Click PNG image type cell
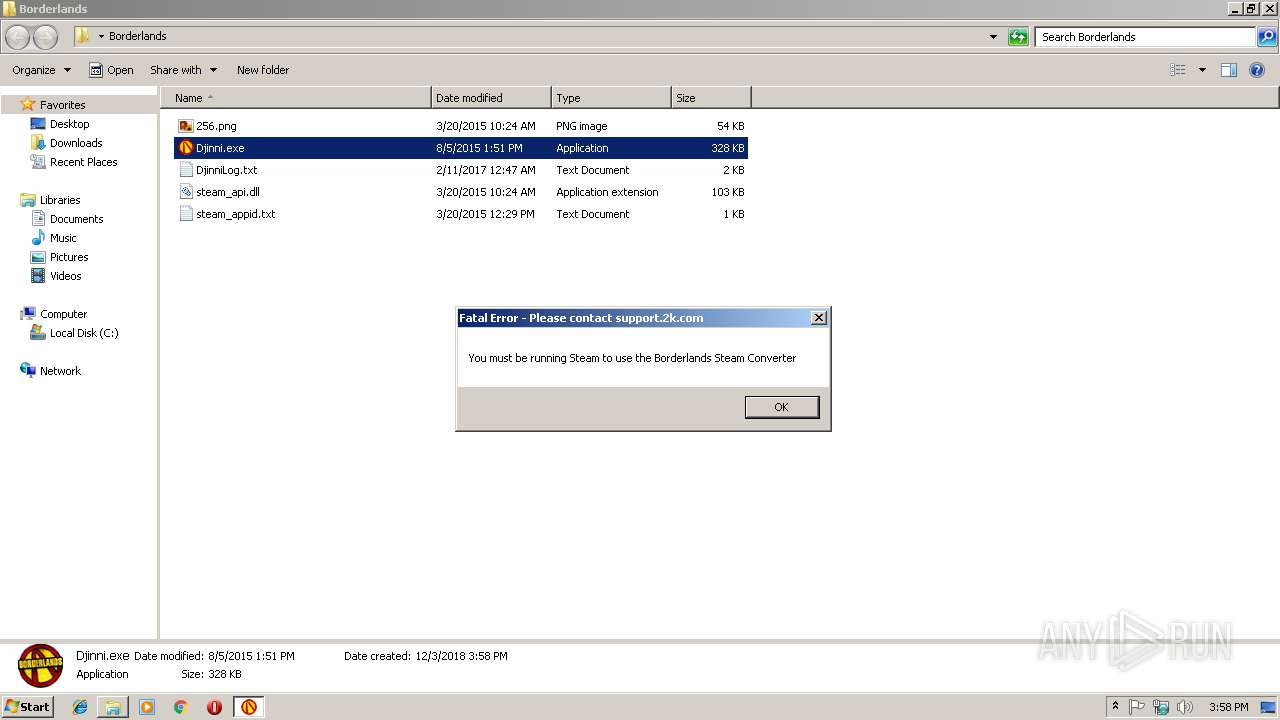1280x720 pixels. point(582,126)
